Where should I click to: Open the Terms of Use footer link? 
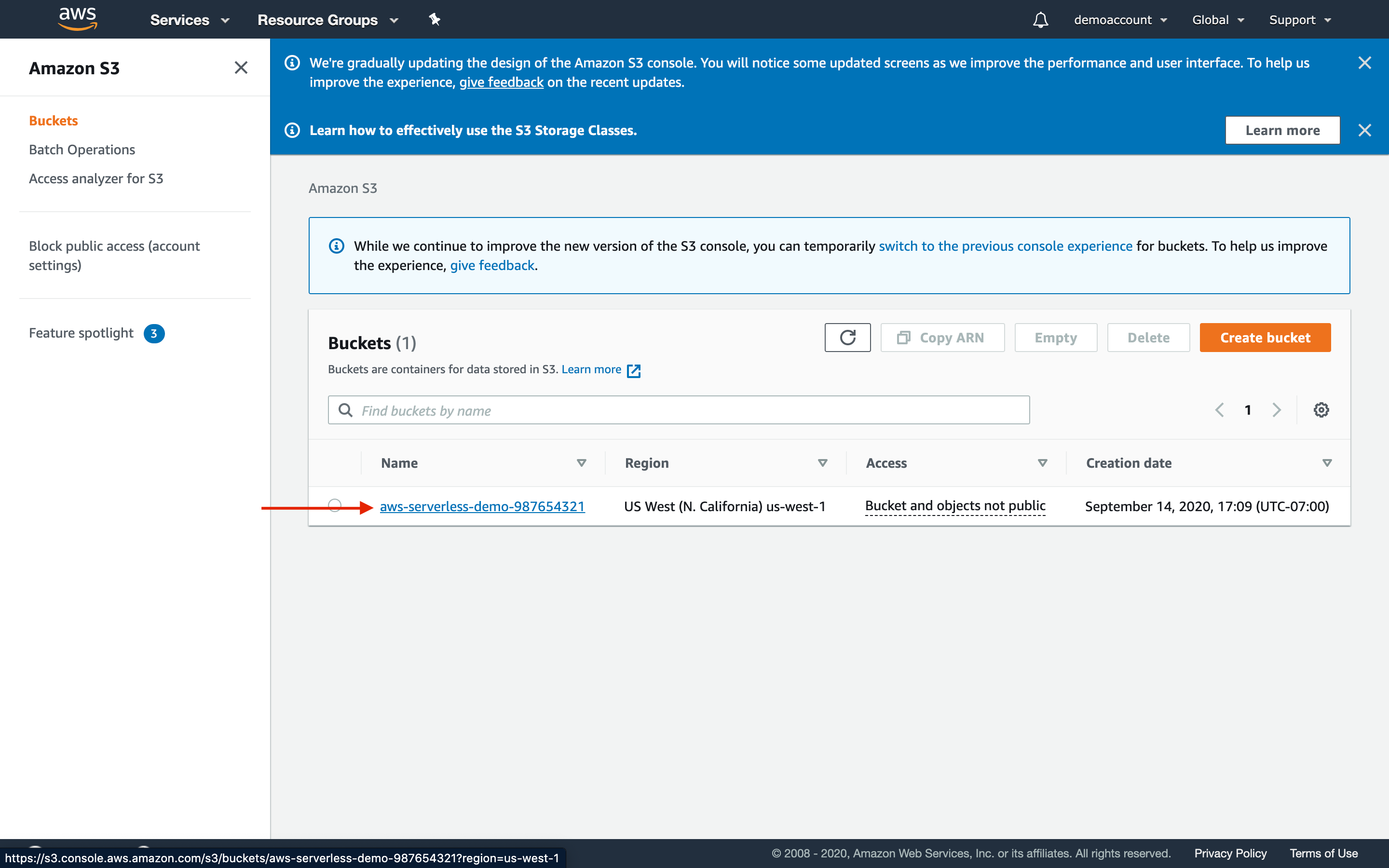click(1323, 853)
